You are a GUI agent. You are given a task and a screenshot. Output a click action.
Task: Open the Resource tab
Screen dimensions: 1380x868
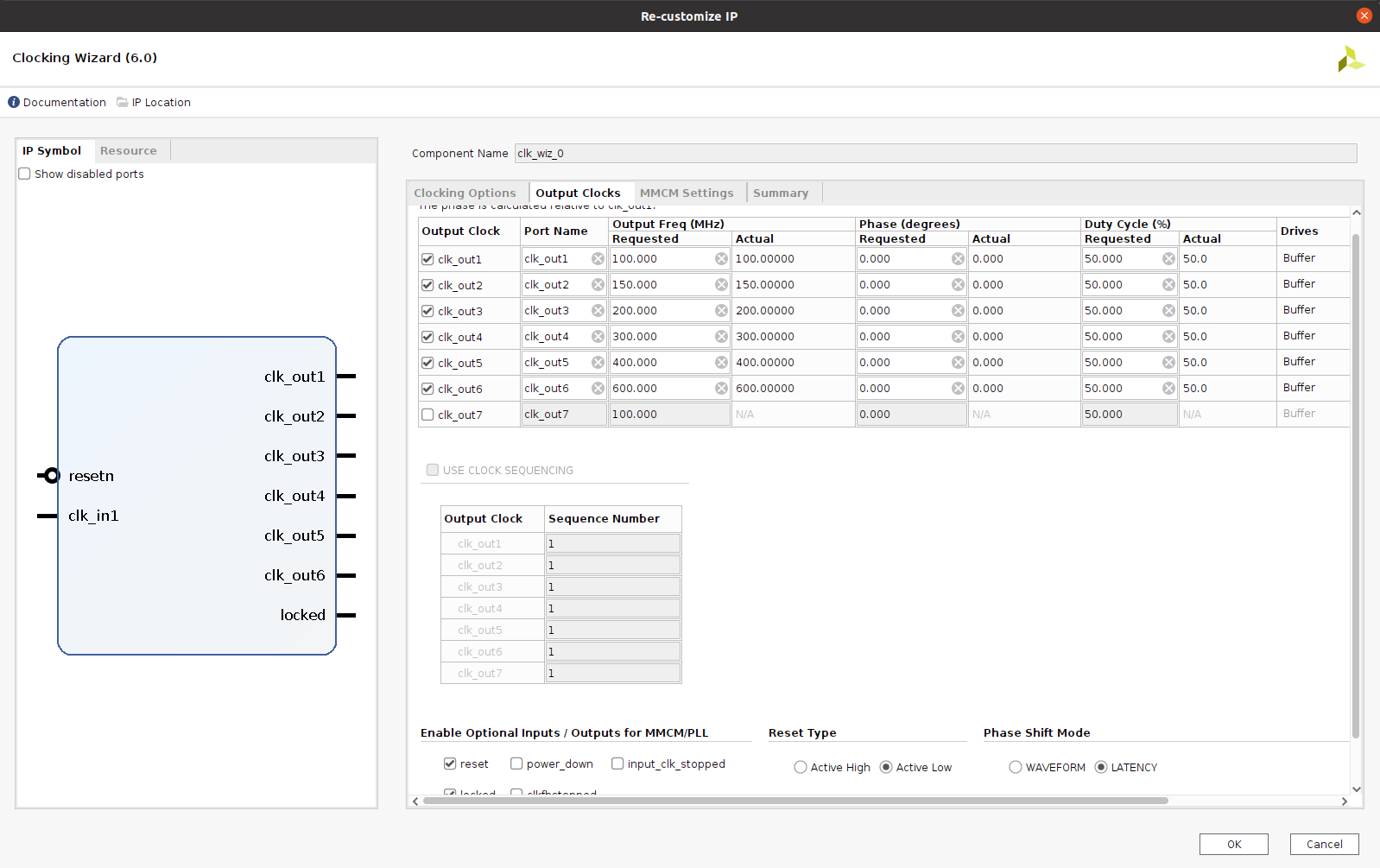click(129, 150)
